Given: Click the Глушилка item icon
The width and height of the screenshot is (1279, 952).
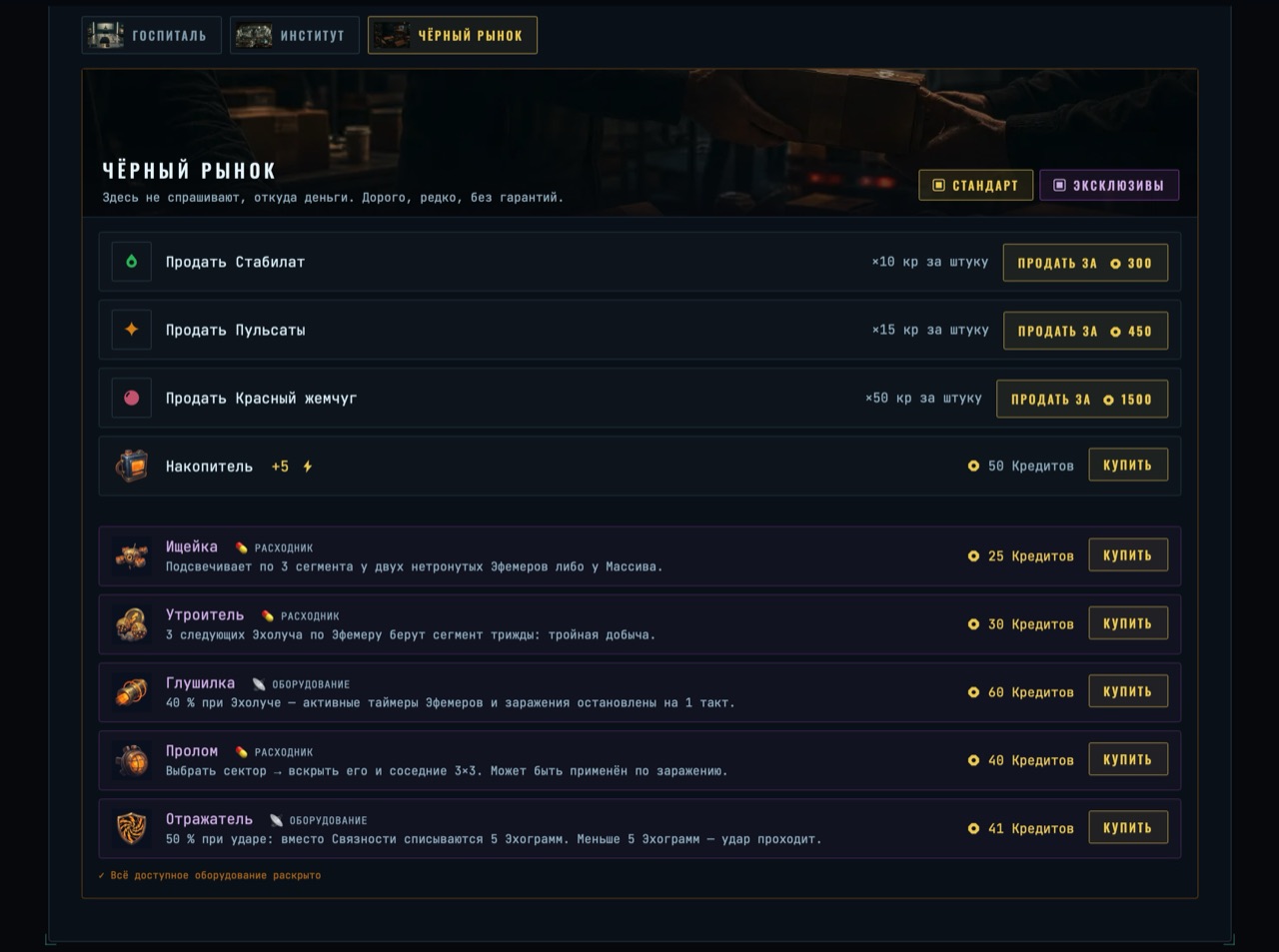Looking at the screenshot, I should [131, 692].
